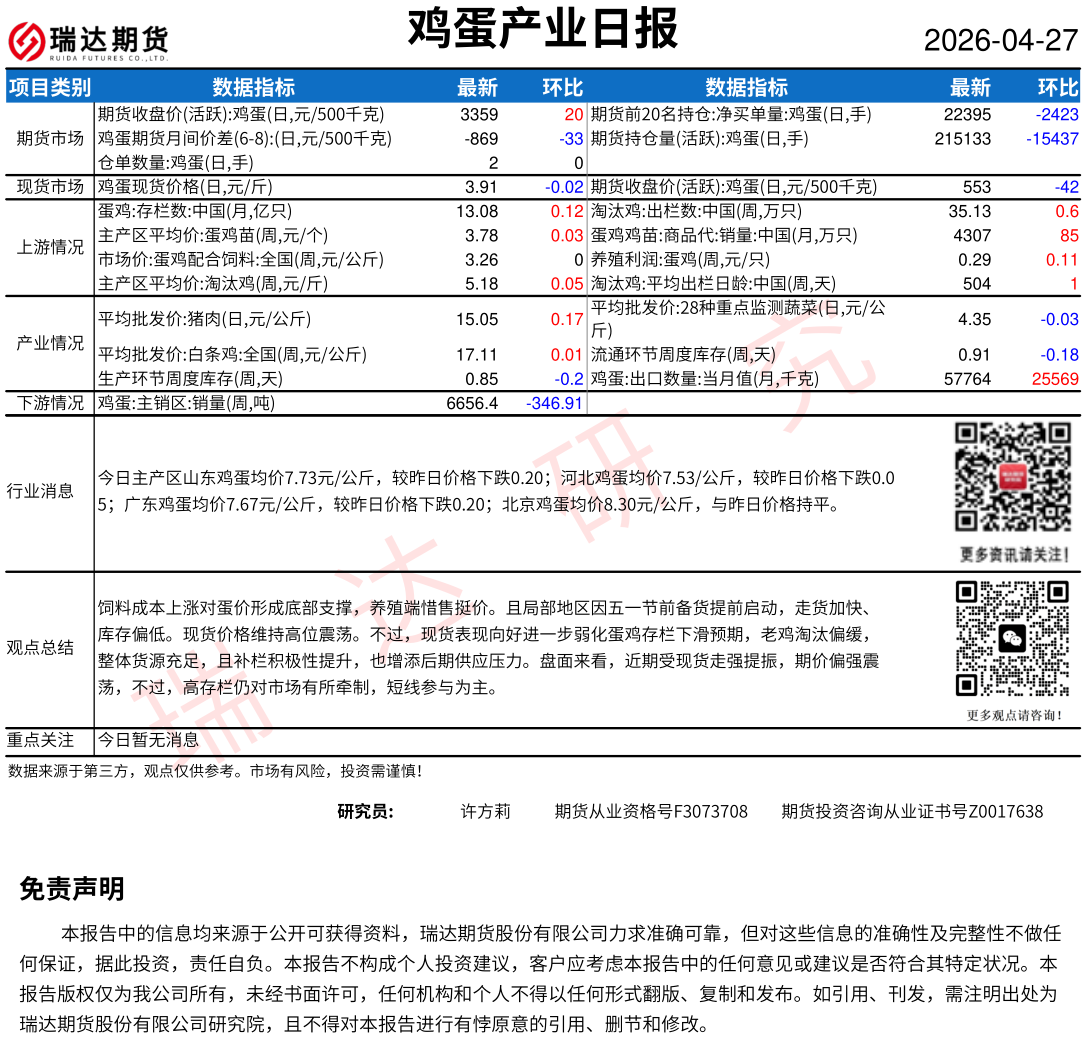Click the 更多资讯请关注 caption
The height and width of the screenshot is (1037, 1086).
[x=1013, y=554]
